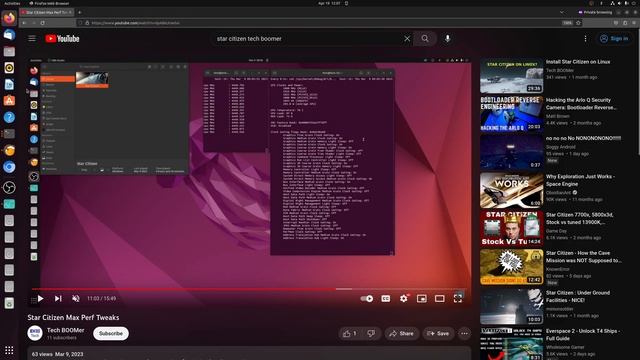
Task: Show site info via the padlock icon
Action: [x=87, y=23]
